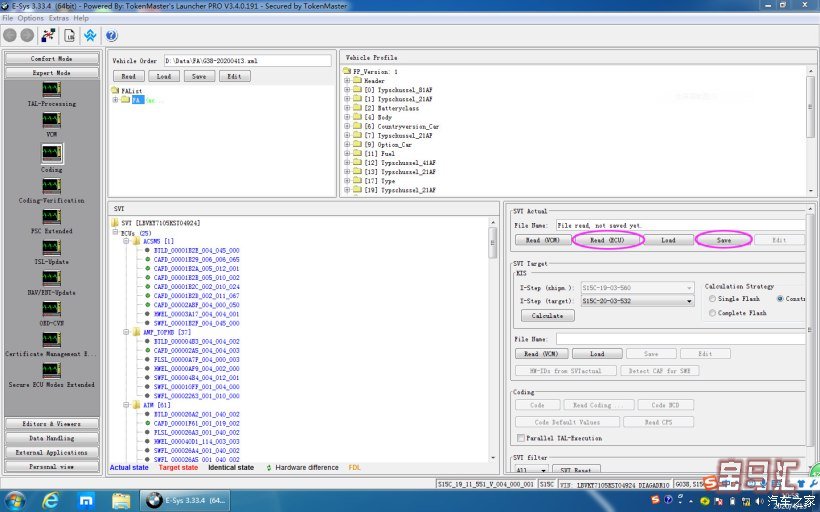
Task: Collapse the AMP_TOPHB [37] node
Action: pos(126,332)
